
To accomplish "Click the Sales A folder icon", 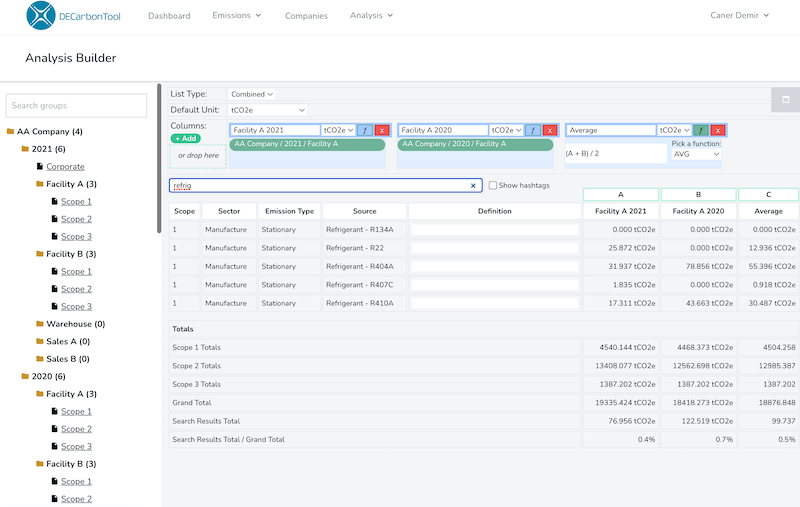I will pos(40,341).
